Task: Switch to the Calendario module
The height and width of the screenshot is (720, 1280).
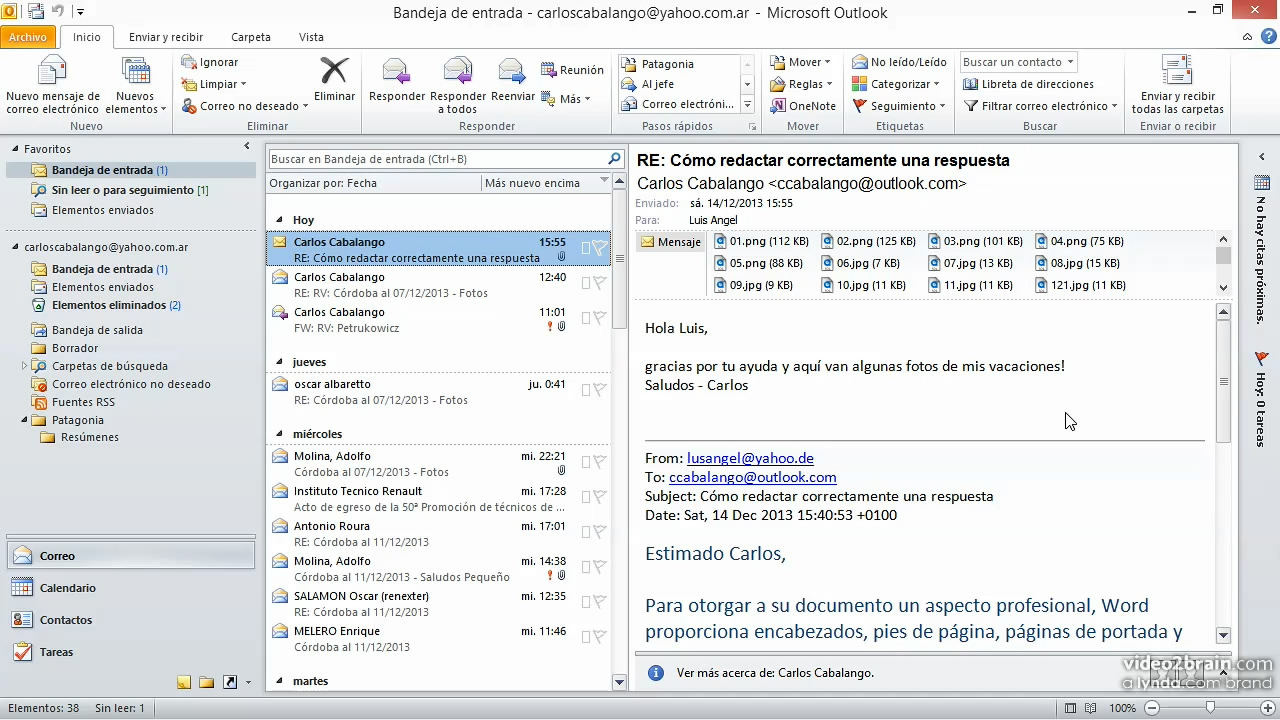Action: (x=130, y=588)
